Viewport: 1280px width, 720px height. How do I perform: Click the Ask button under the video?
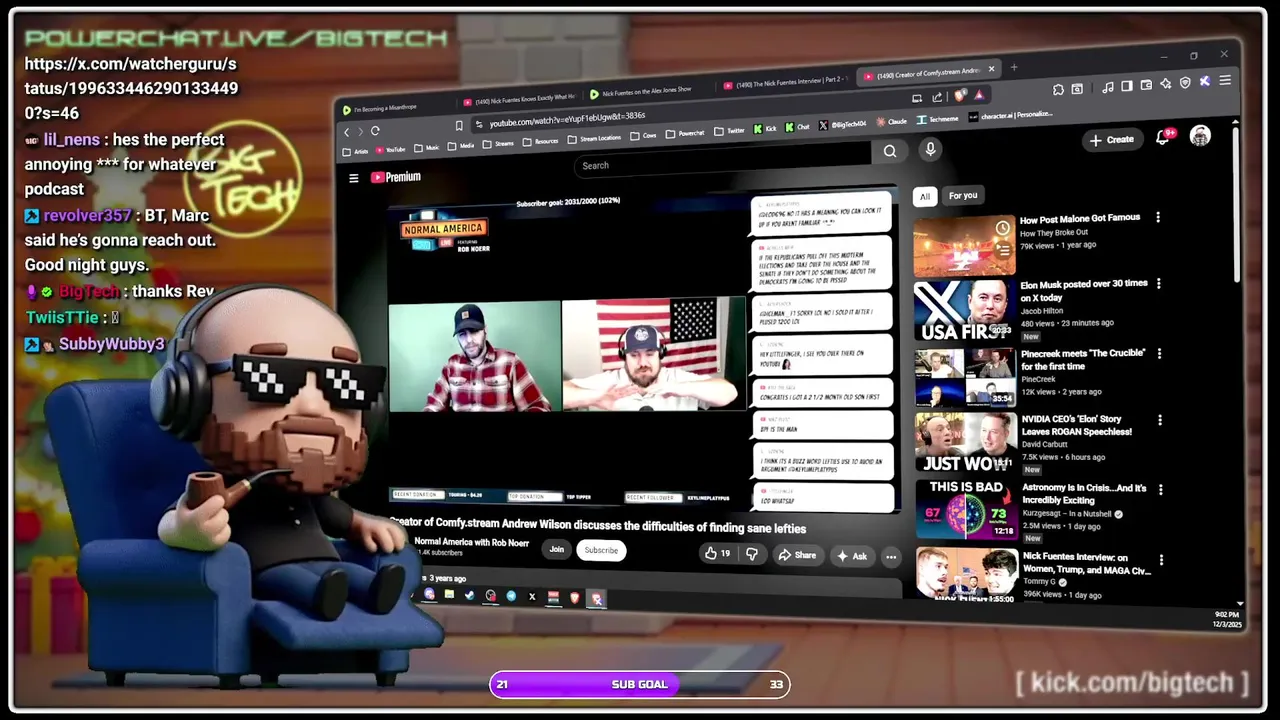click(852, 556)
